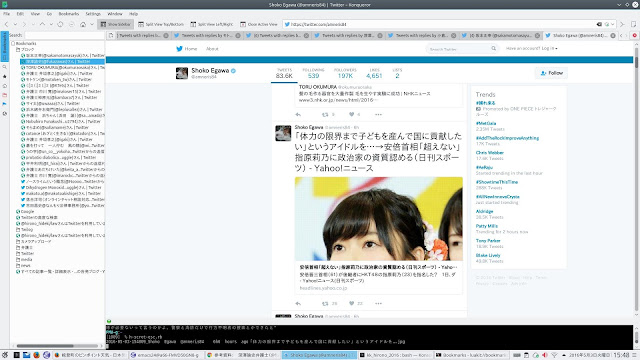Open the Log in dropdown
Screen dimensions: 640x360
point(549,48)
